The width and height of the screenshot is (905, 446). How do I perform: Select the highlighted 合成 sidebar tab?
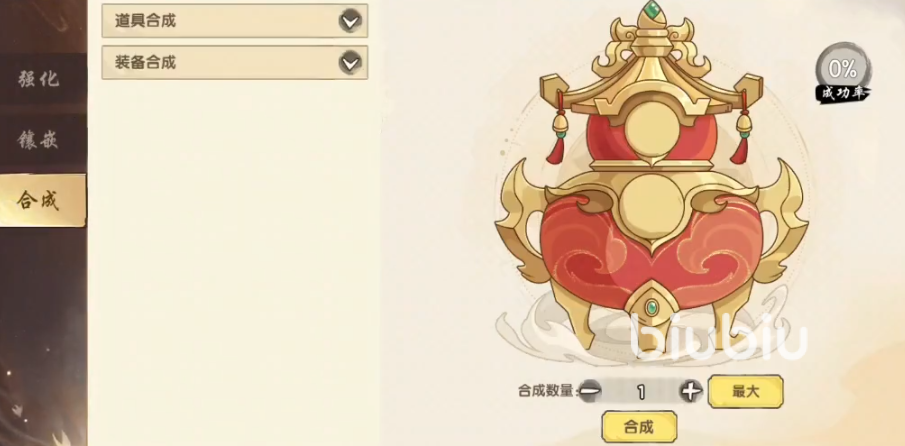pyautogui.click(x=39, y=200)
